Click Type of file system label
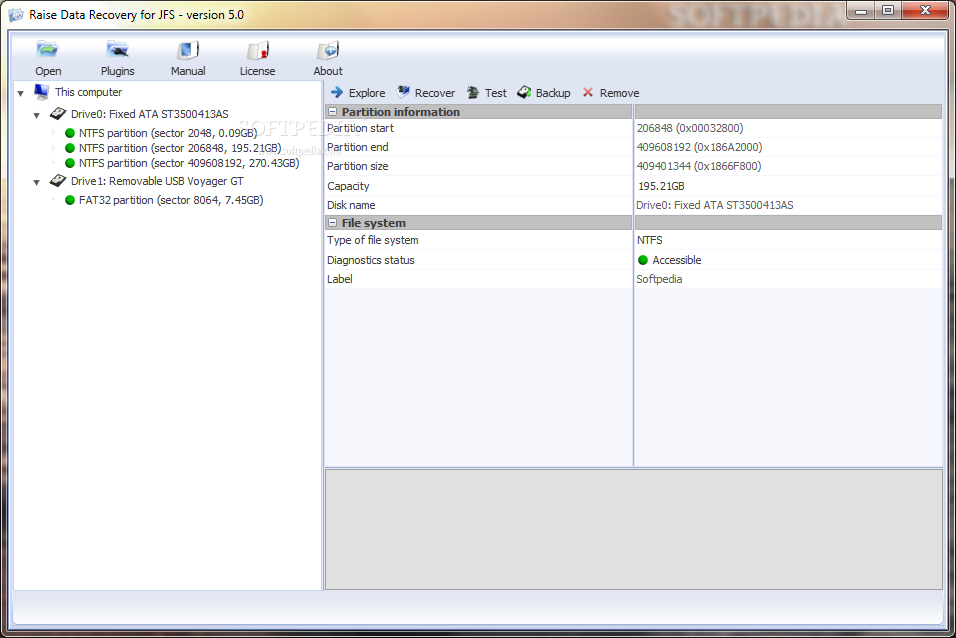This screenshot has height=638, width=956. (373, 240)
